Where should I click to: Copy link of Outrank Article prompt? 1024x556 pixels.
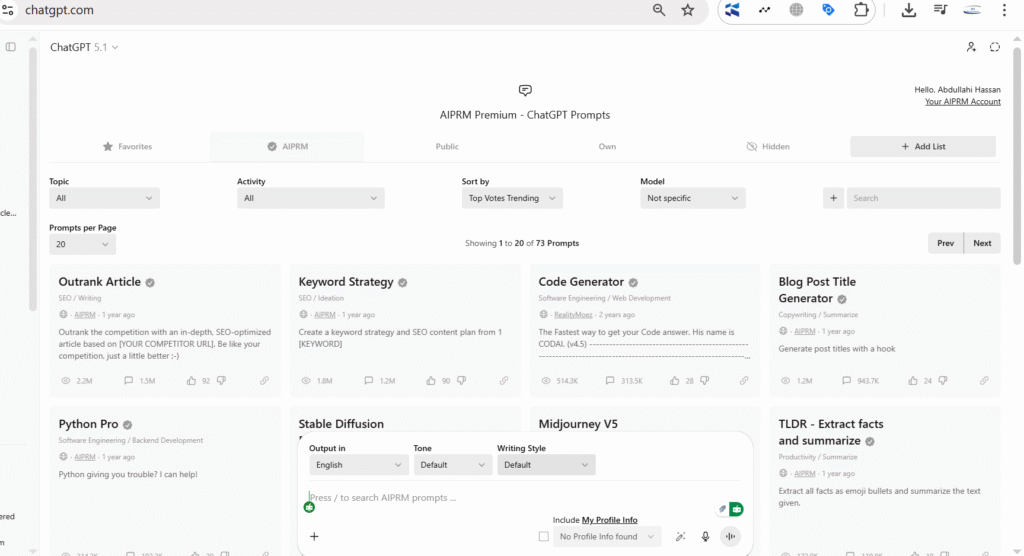tap(264, 380)
